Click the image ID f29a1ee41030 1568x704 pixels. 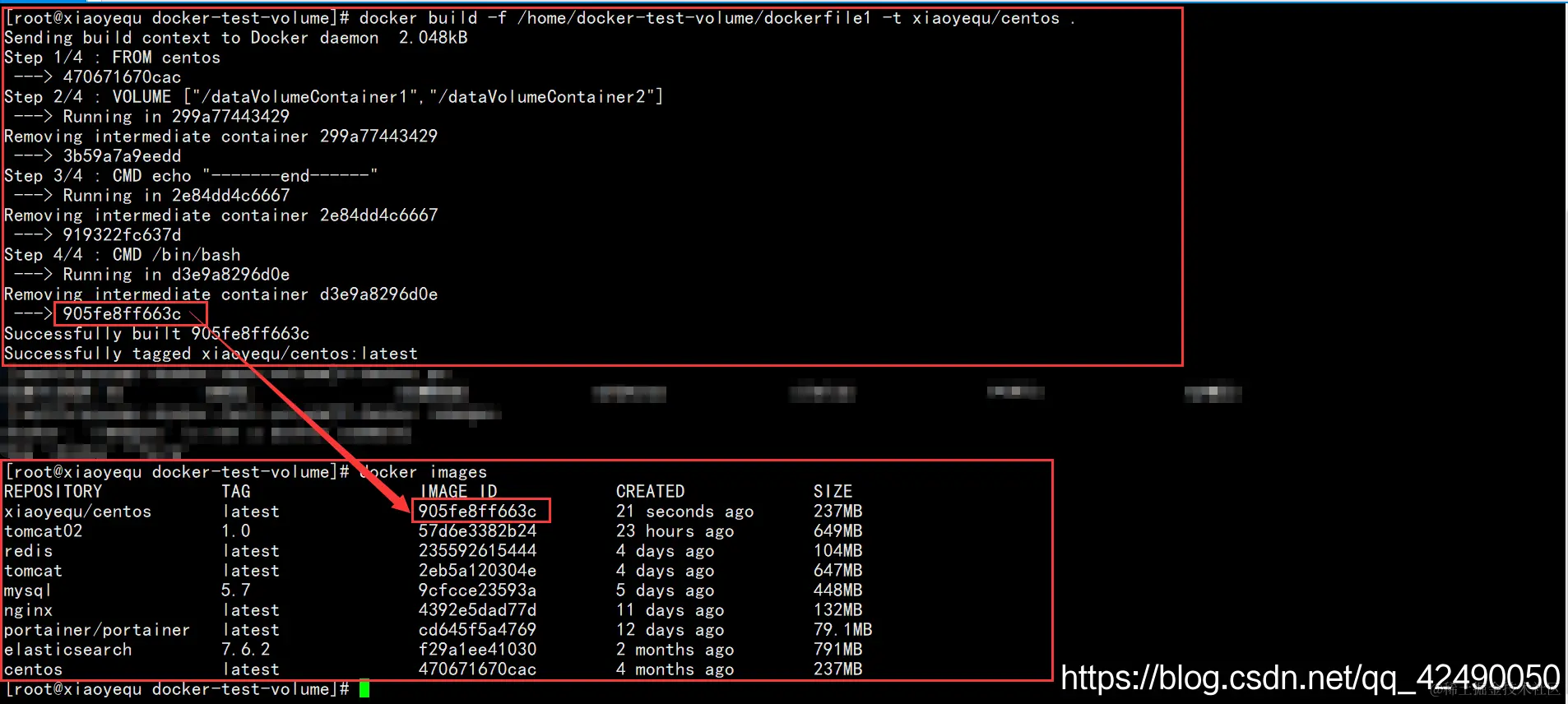(x=477, y=650)
